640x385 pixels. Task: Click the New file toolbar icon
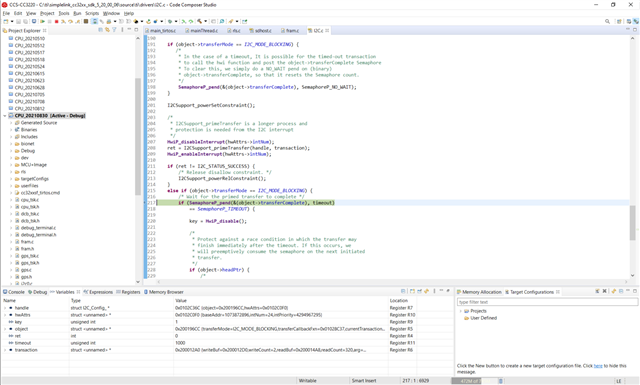(6, 21)
